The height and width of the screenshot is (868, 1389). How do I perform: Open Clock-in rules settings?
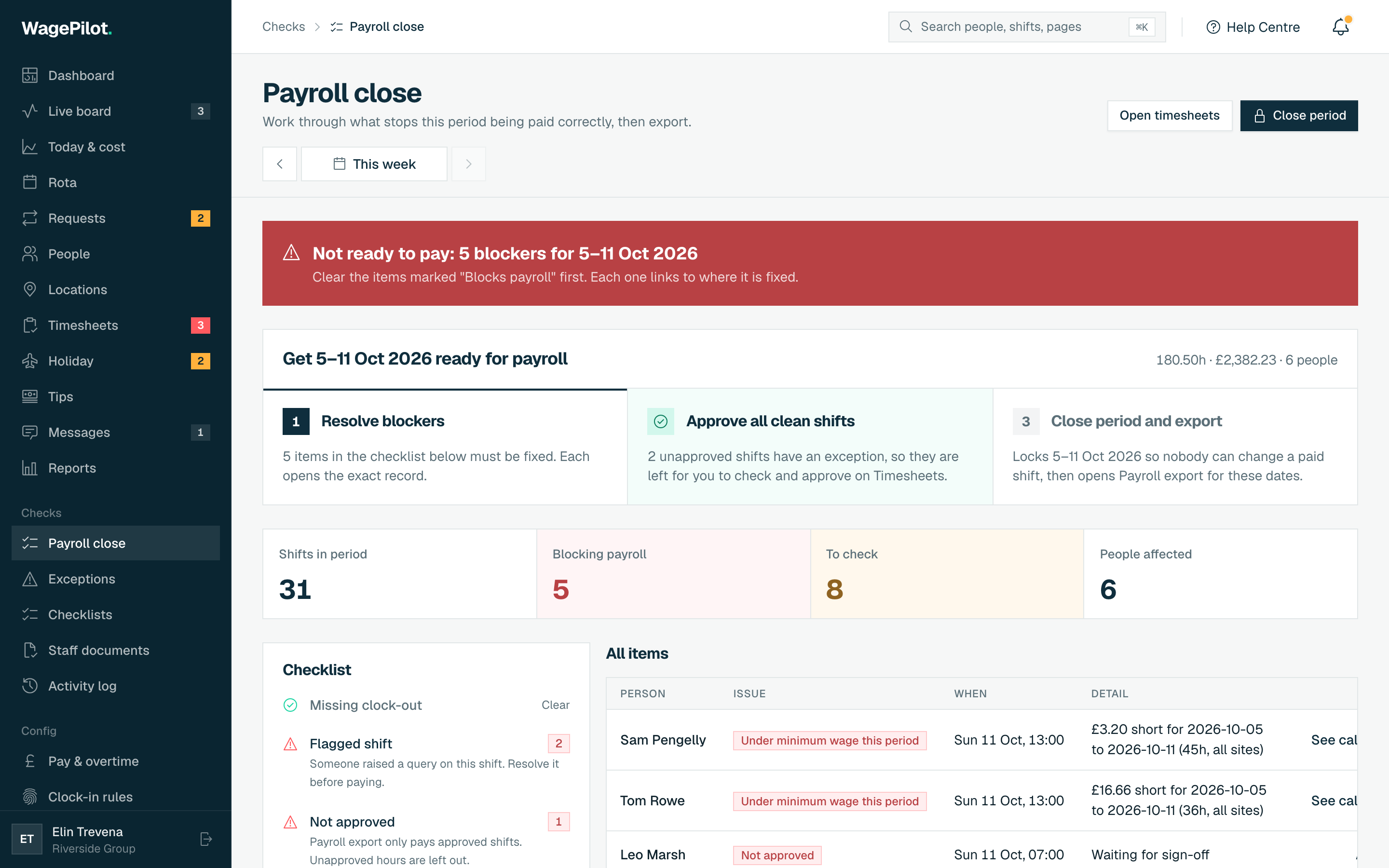115,796
